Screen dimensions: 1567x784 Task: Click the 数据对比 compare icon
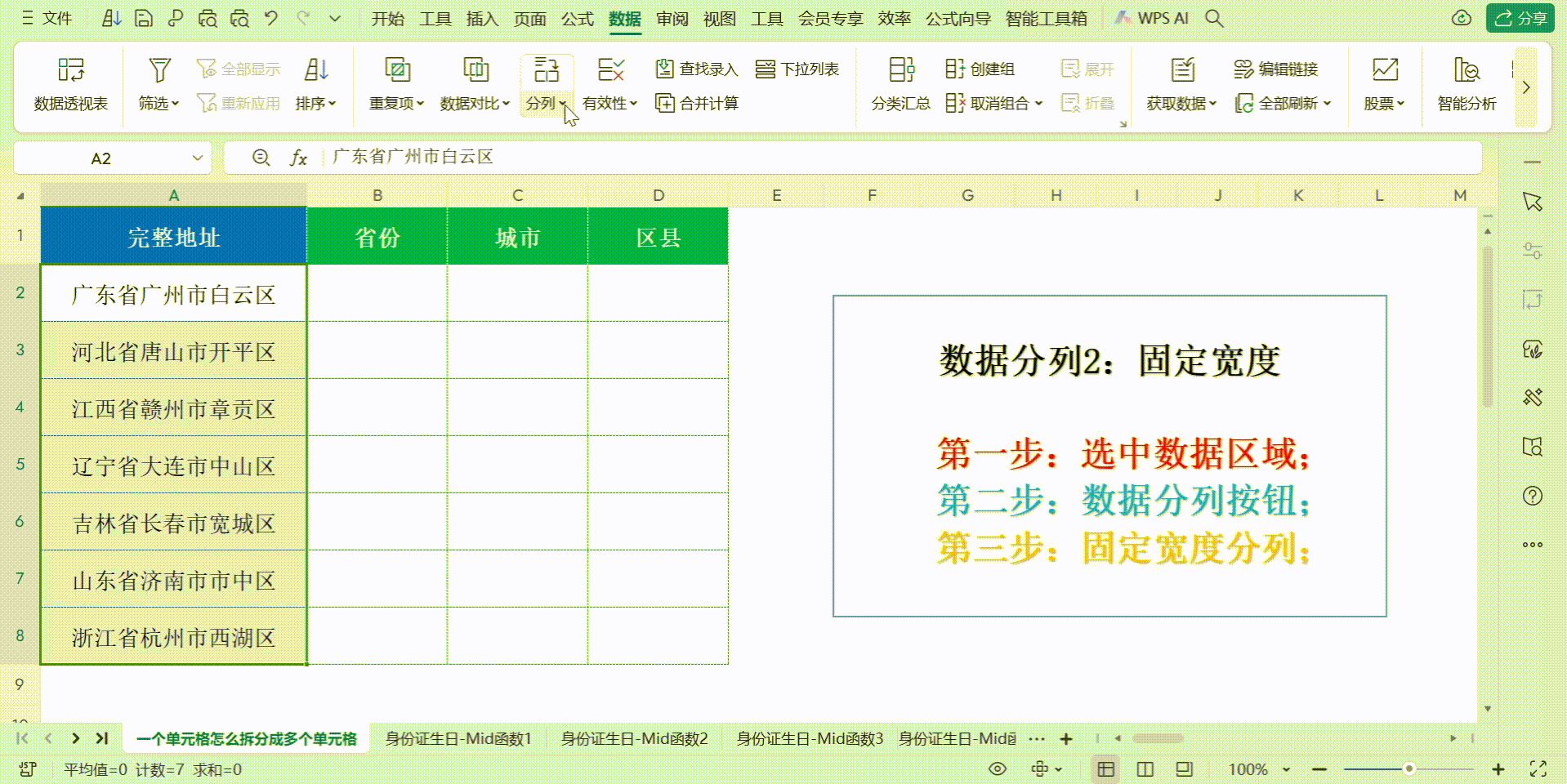[475, 70]
